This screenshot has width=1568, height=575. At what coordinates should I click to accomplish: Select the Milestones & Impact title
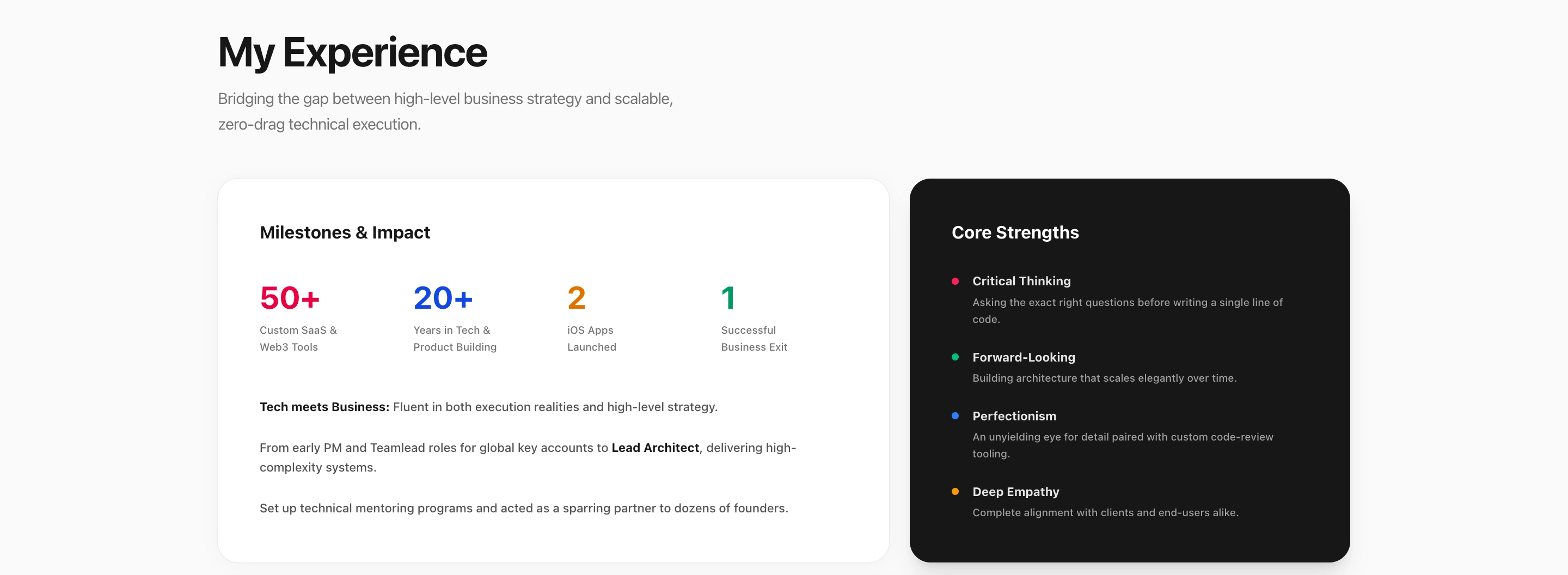coord(345,233)
